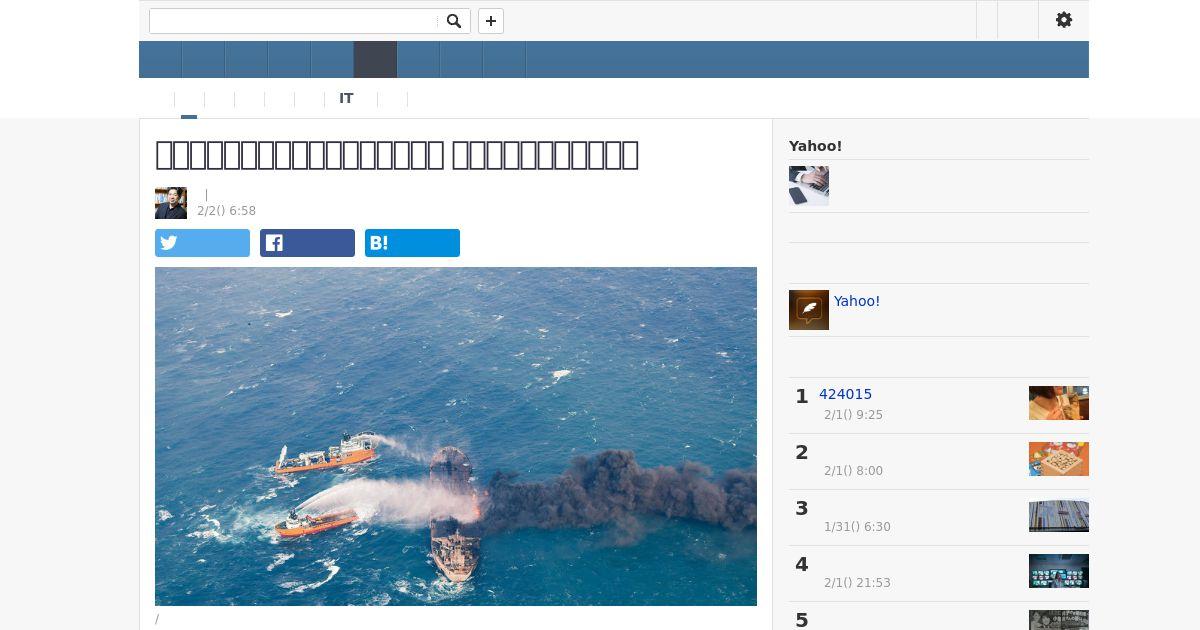The width and height of the screenshot is (1200, 630).
Task: Share article with the Twitter bird button
Action: pyautogui.click(x=202, y=243)
